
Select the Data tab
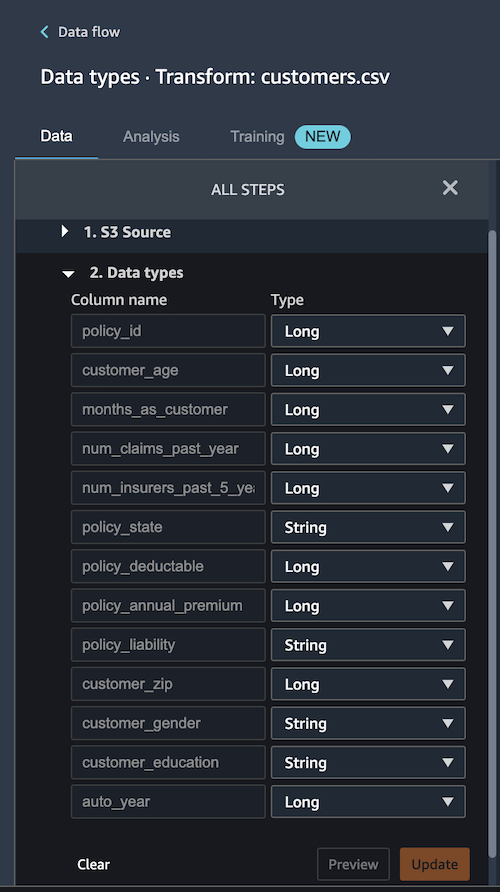(x=56, y=137)
